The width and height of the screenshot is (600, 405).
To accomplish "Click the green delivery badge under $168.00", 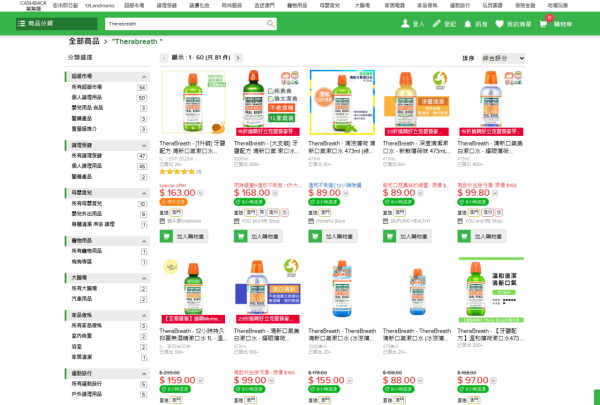I will click(249, 202).
